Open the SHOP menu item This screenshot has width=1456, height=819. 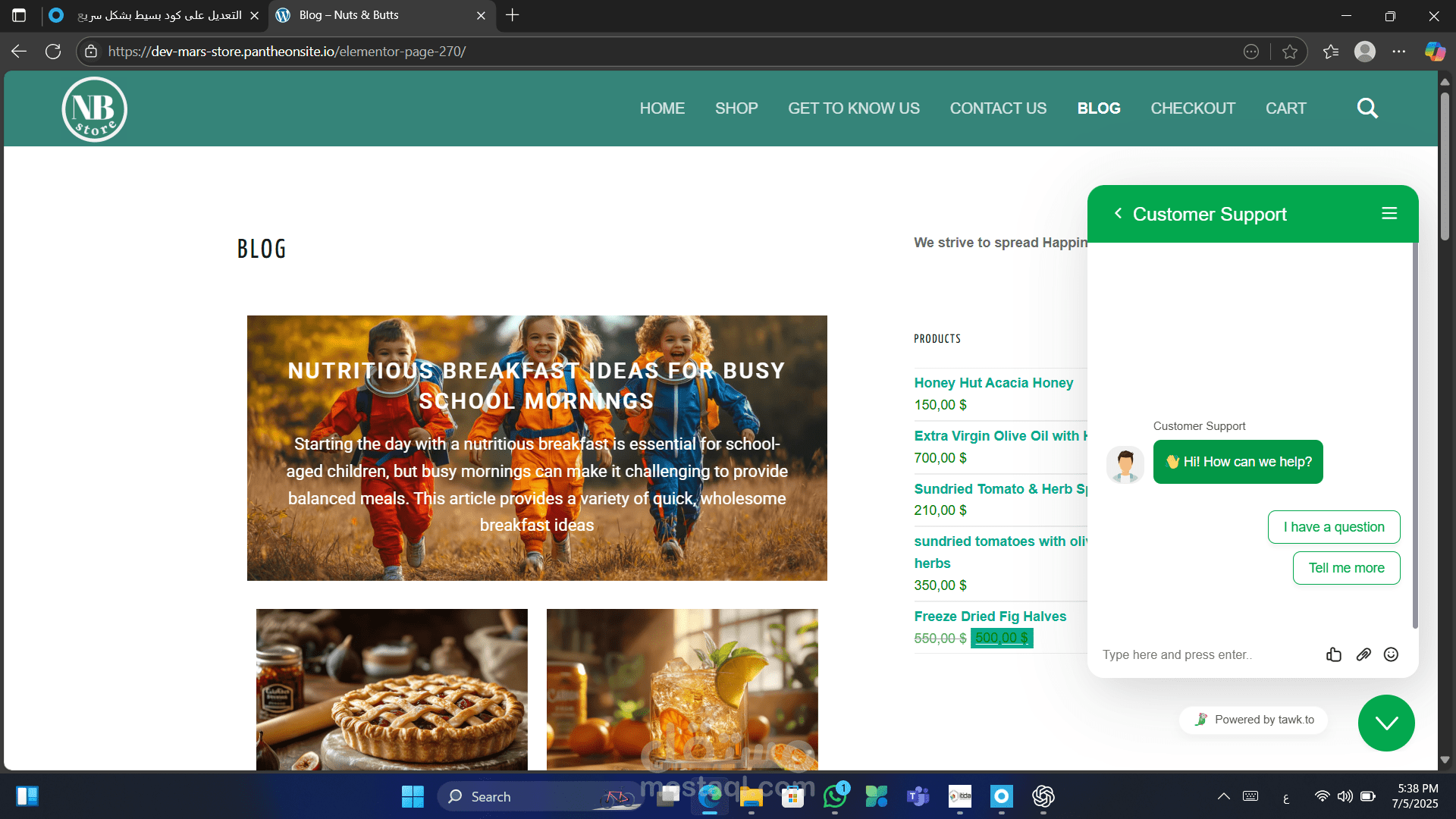coord(736,108)
